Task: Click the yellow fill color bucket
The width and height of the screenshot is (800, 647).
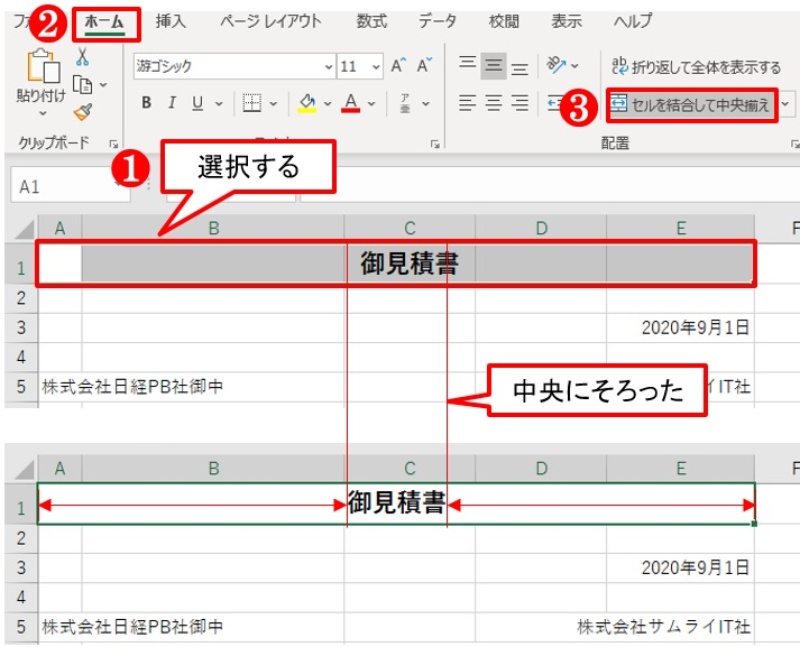Action: [307, 103]
